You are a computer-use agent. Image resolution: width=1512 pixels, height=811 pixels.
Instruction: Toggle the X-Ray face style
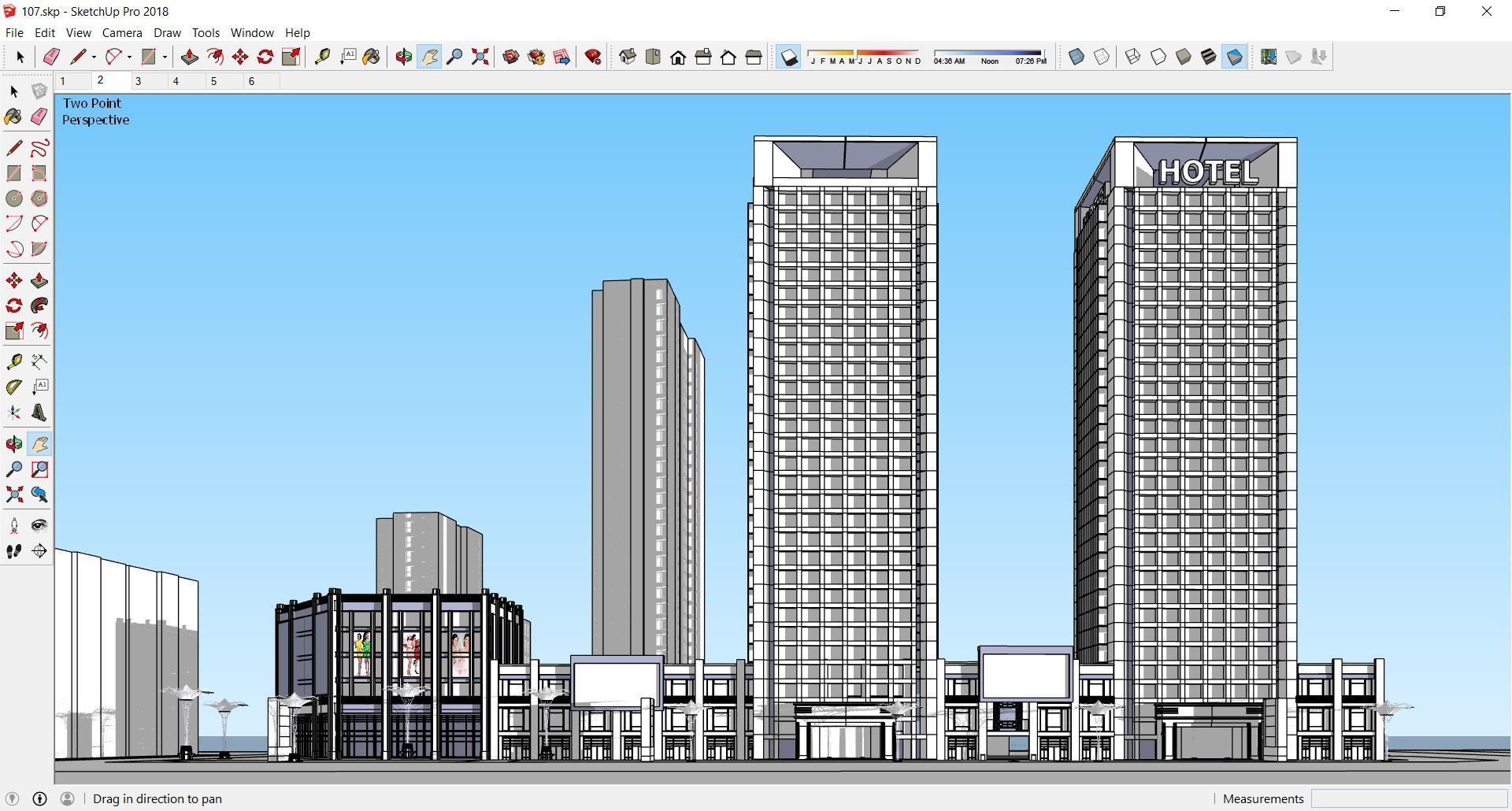point(1077,57)
